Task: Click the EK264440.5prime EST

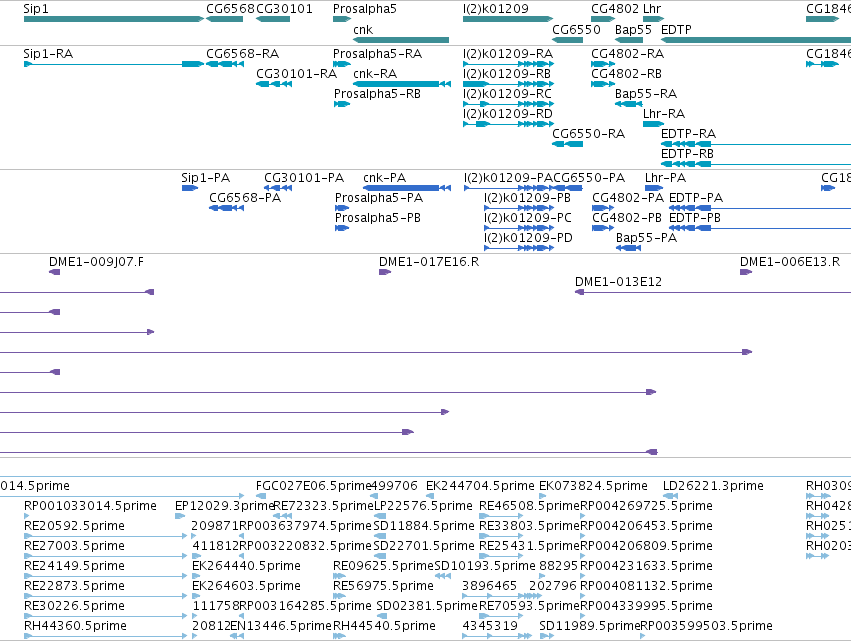Action: [196, 576]
